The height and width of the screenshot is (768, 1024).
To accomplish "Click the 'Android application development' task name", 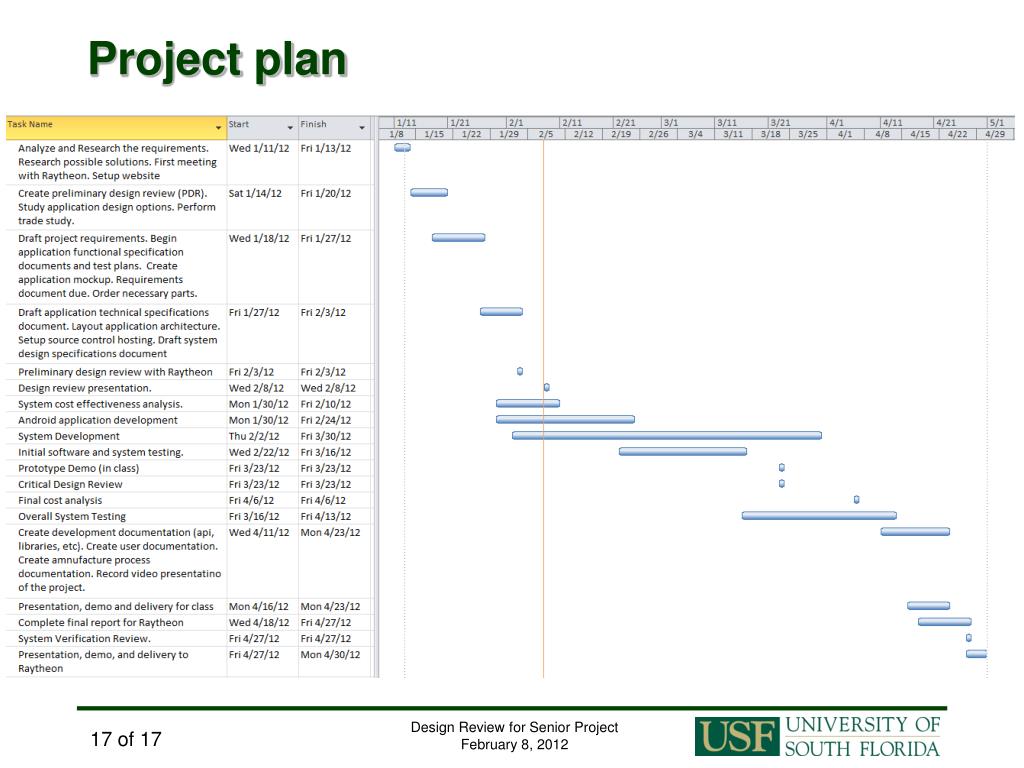I will 98,420.
